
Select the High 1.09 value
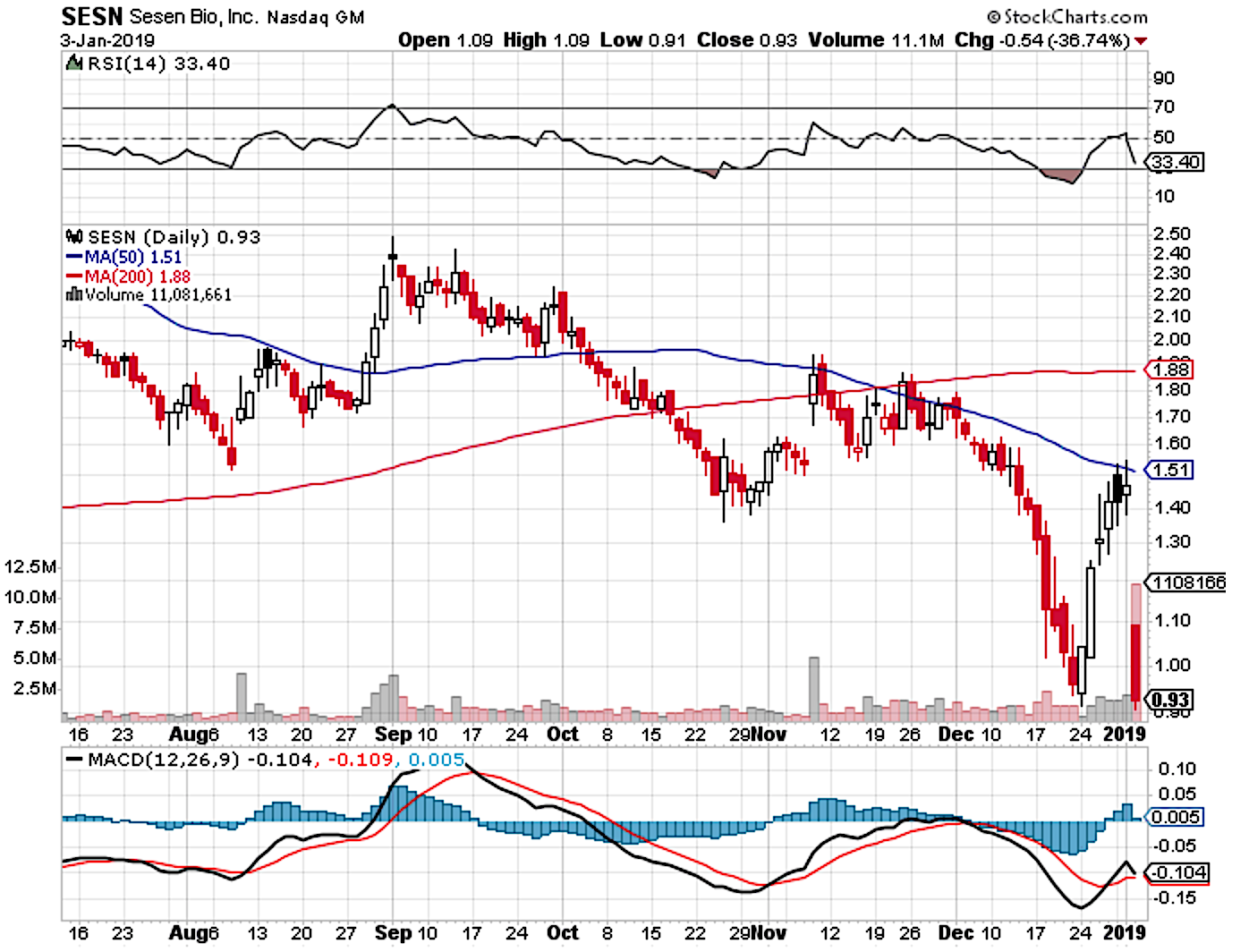(546, 40)
